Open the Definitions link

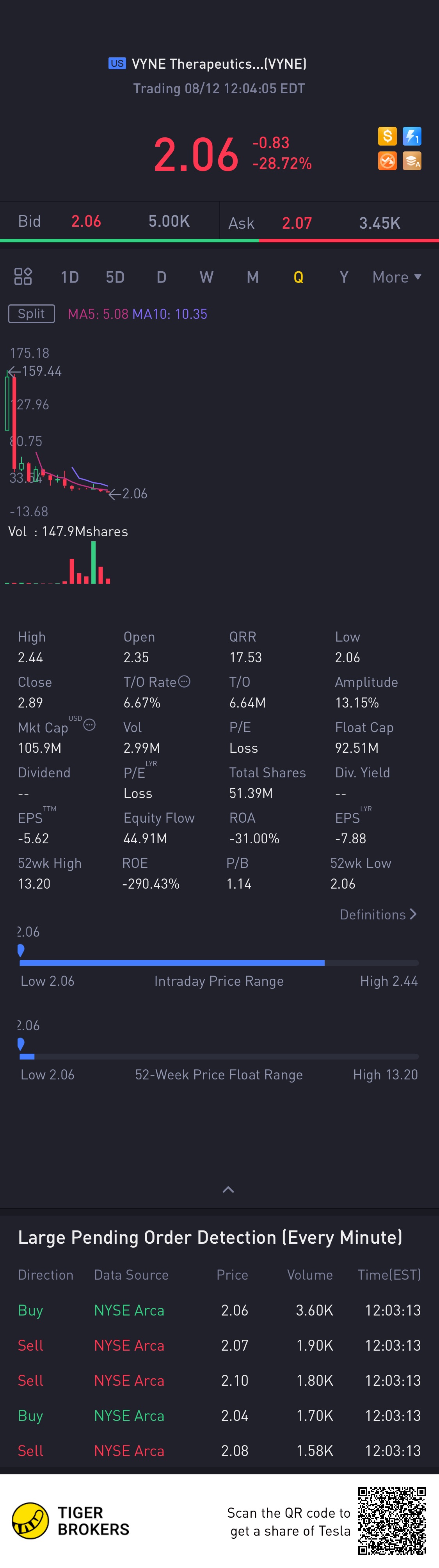pyautogui.click(x=377, y=914)
